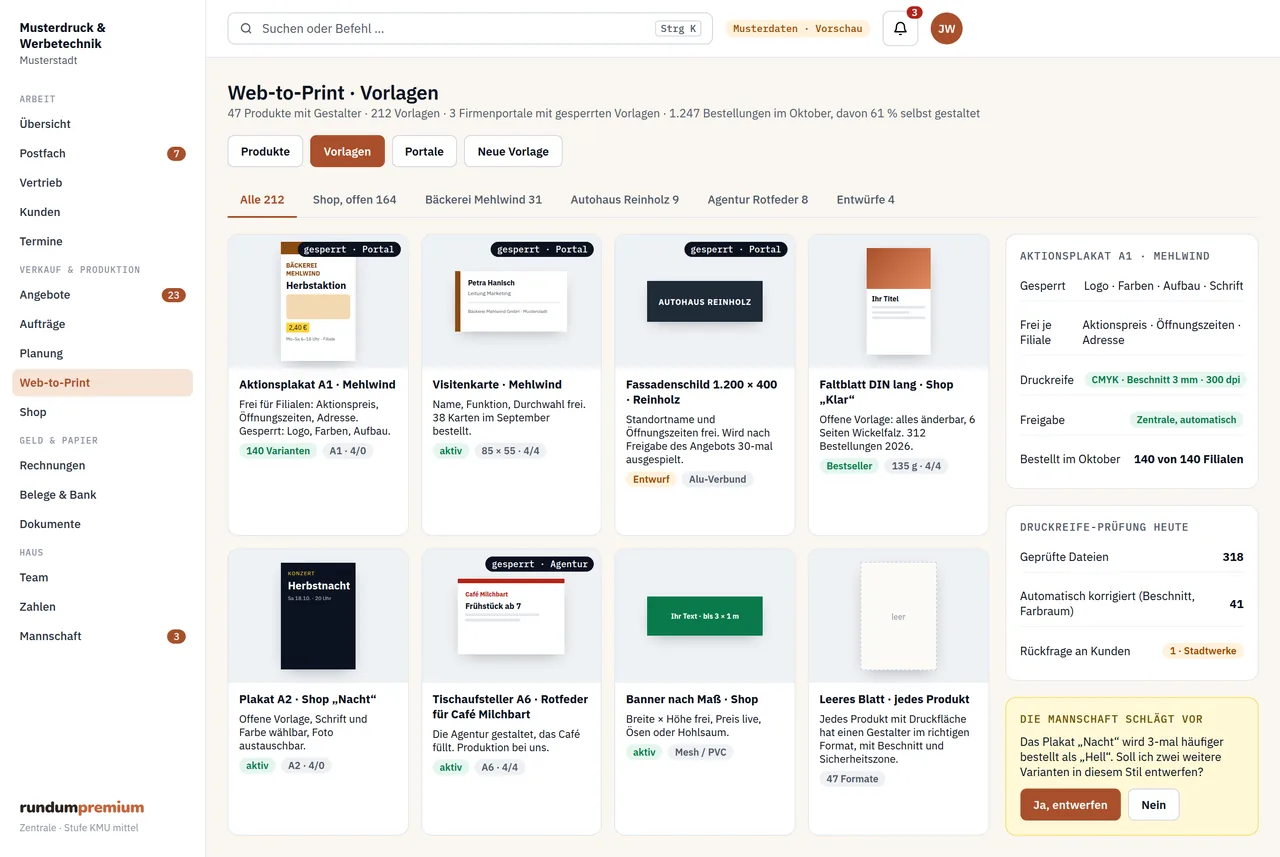Create a Neue Vorlage
The height and width of the screenshot is (857, 1280).
[x=513, y=151]
